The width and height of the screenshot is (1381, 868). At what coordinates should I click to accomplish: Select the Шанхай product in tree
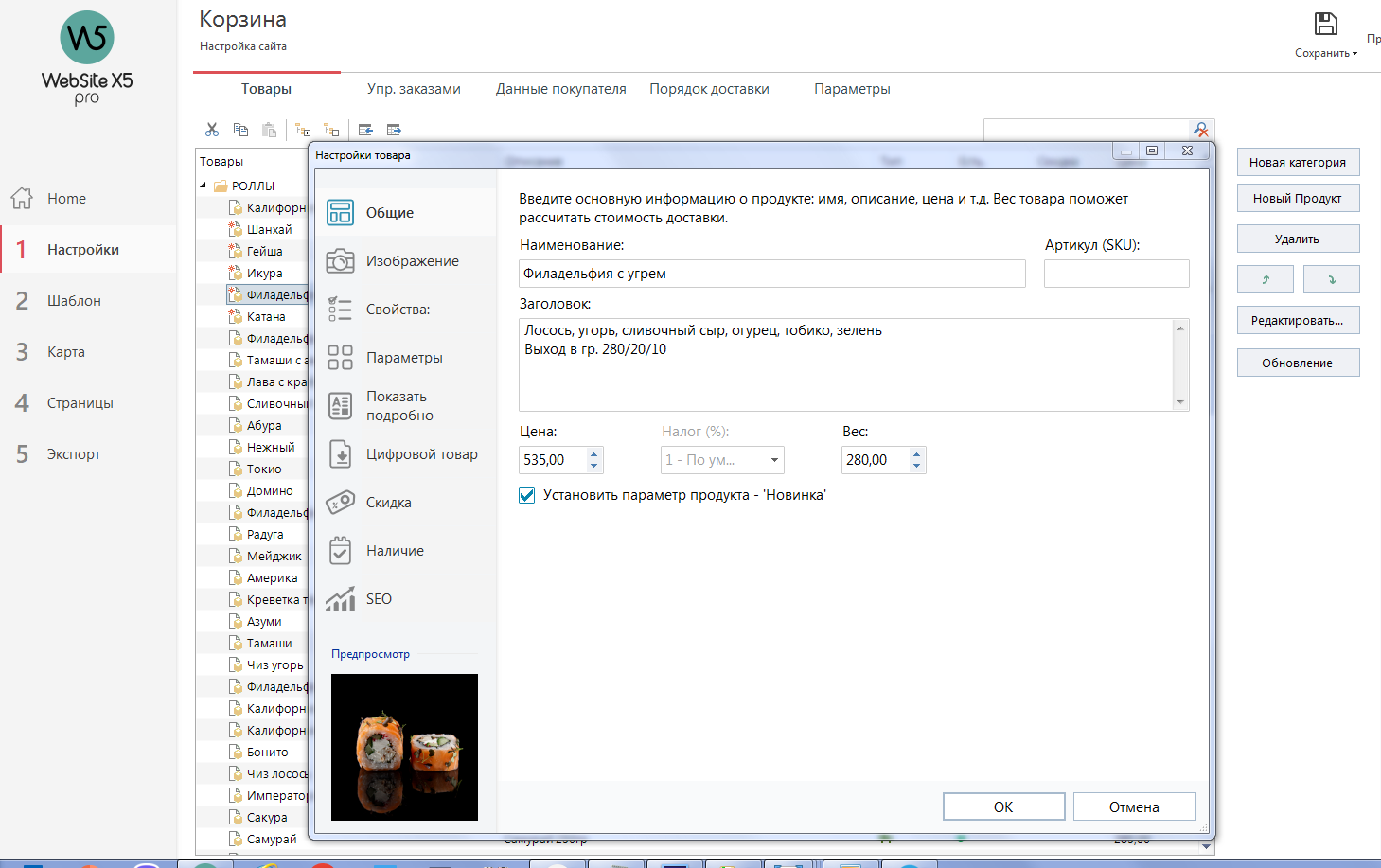269,229
